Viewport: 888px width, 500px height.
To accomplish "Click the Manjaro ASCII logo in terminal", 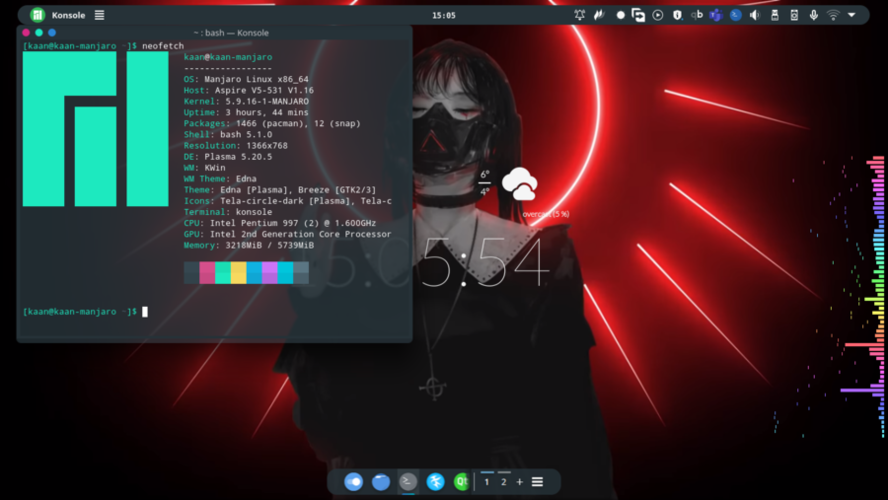I will tap(95, 129).
